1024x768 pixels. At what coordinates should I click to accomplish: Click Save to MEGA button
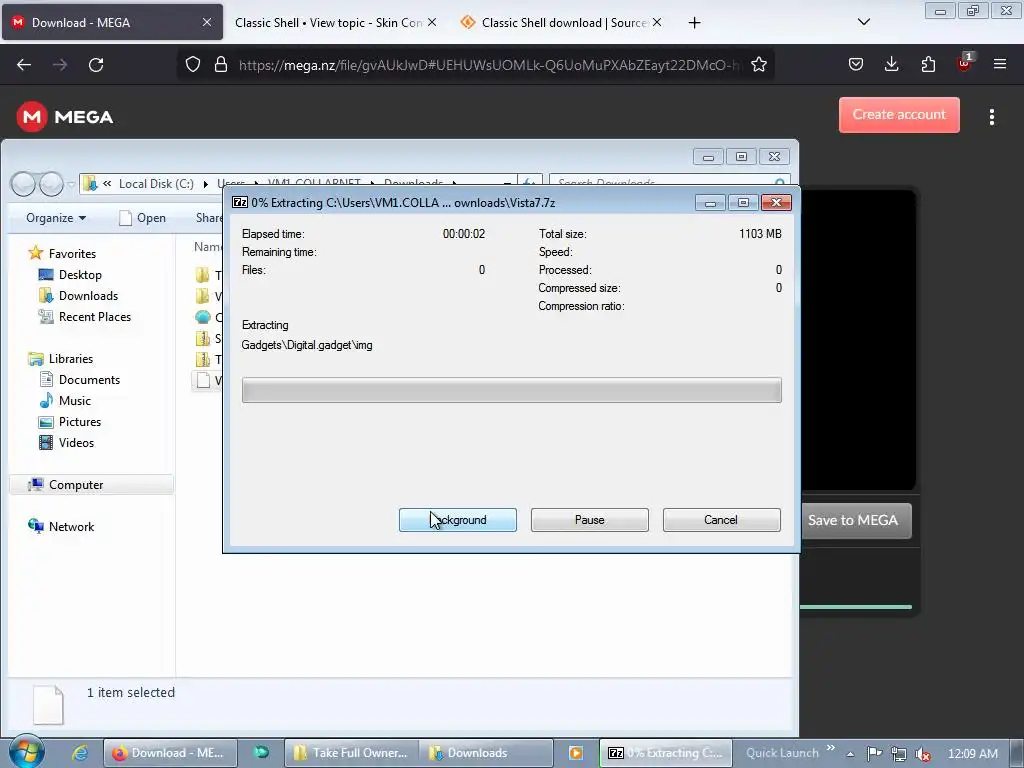tap(853, 520)
